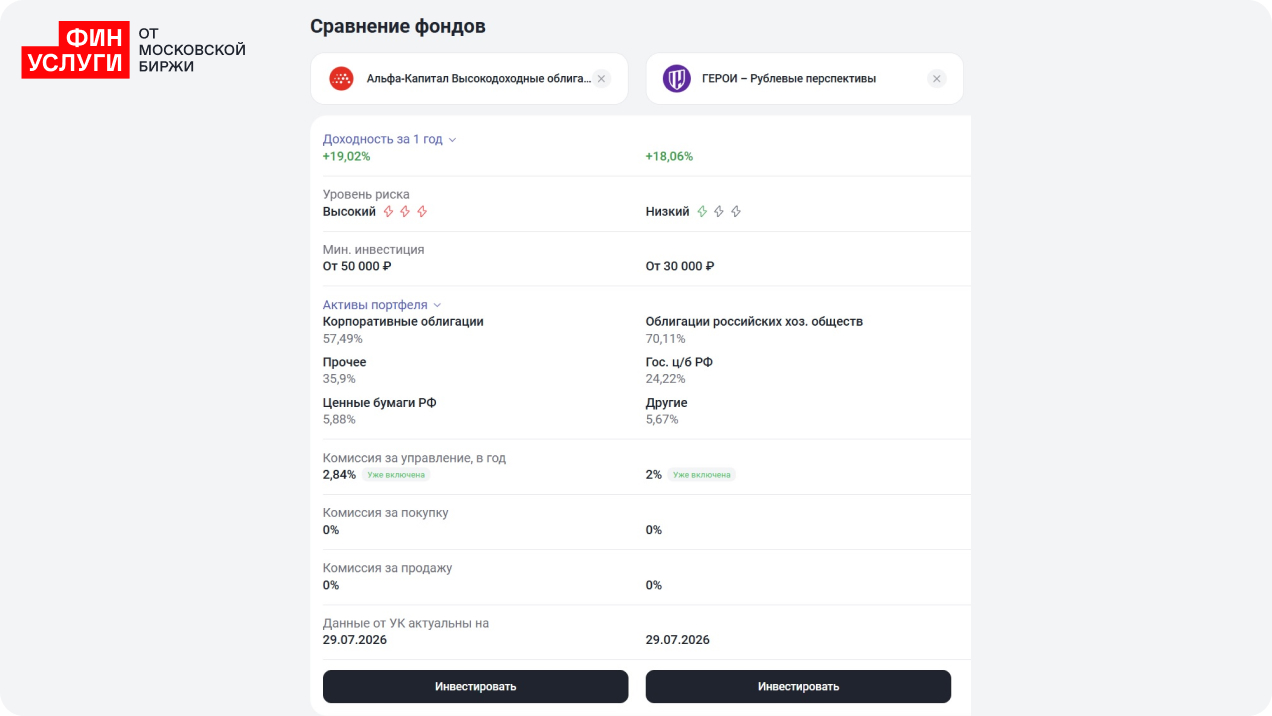Click the Уровень риска label

pos(366,194)
